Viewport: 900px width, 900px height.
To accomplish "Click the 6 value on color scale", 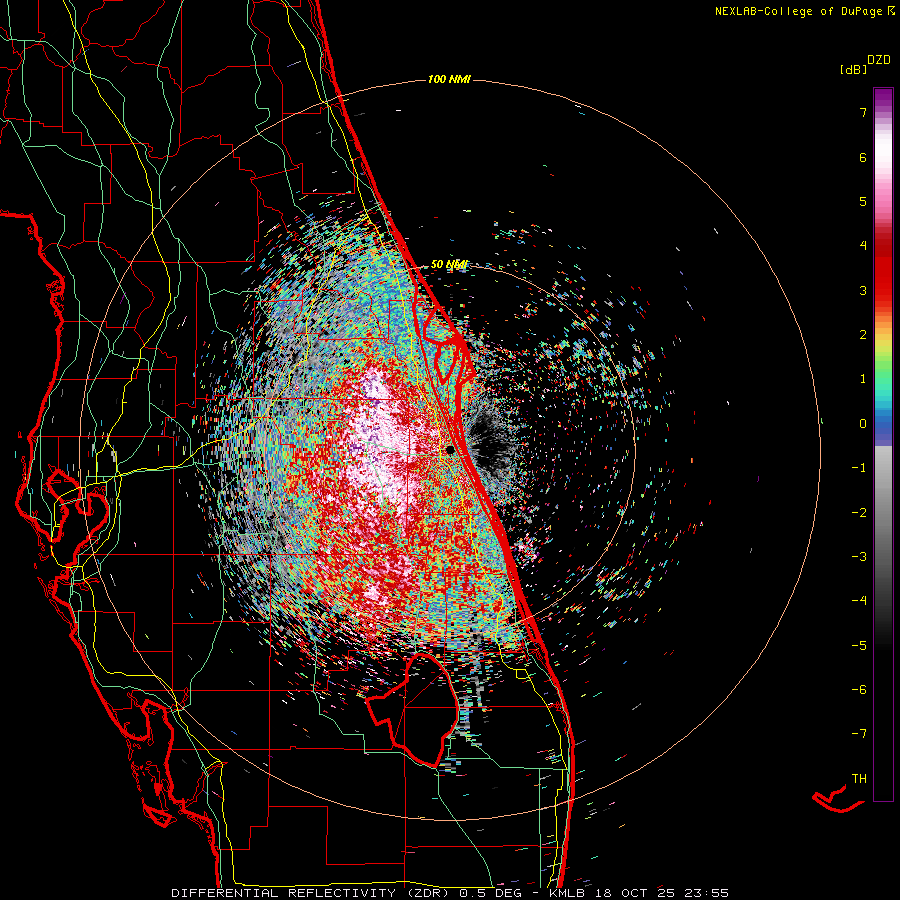I will [863, 158].
